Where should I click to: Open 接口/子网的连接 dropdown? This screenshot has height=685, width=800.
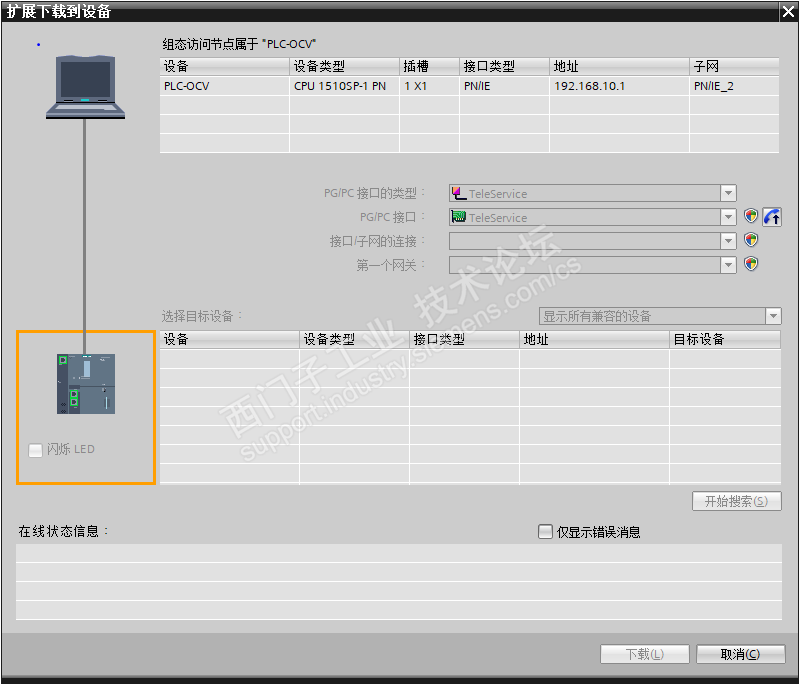(x=729, y=241)
